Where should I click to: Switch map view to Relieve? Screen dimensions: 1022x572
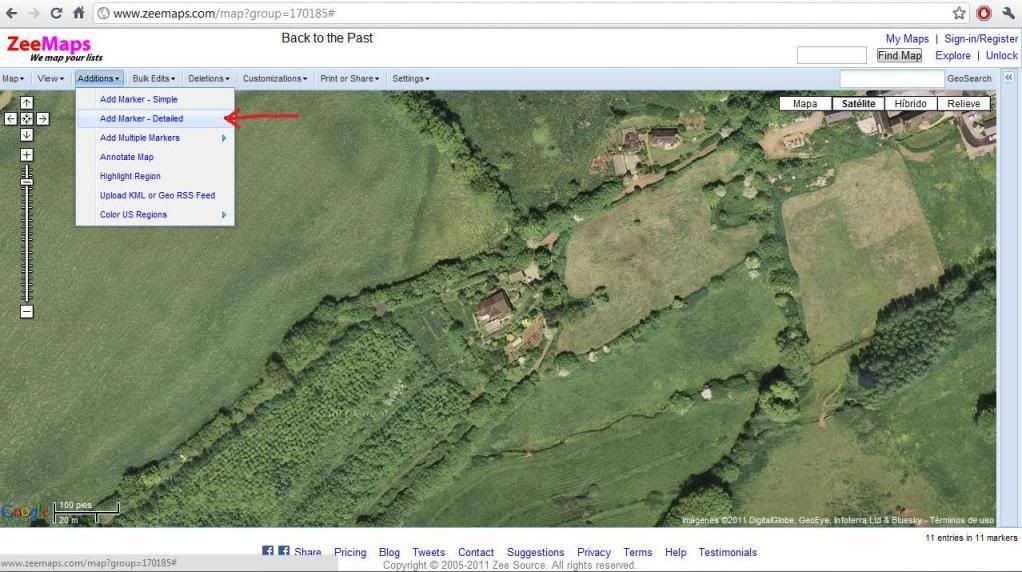coord(964,103)
